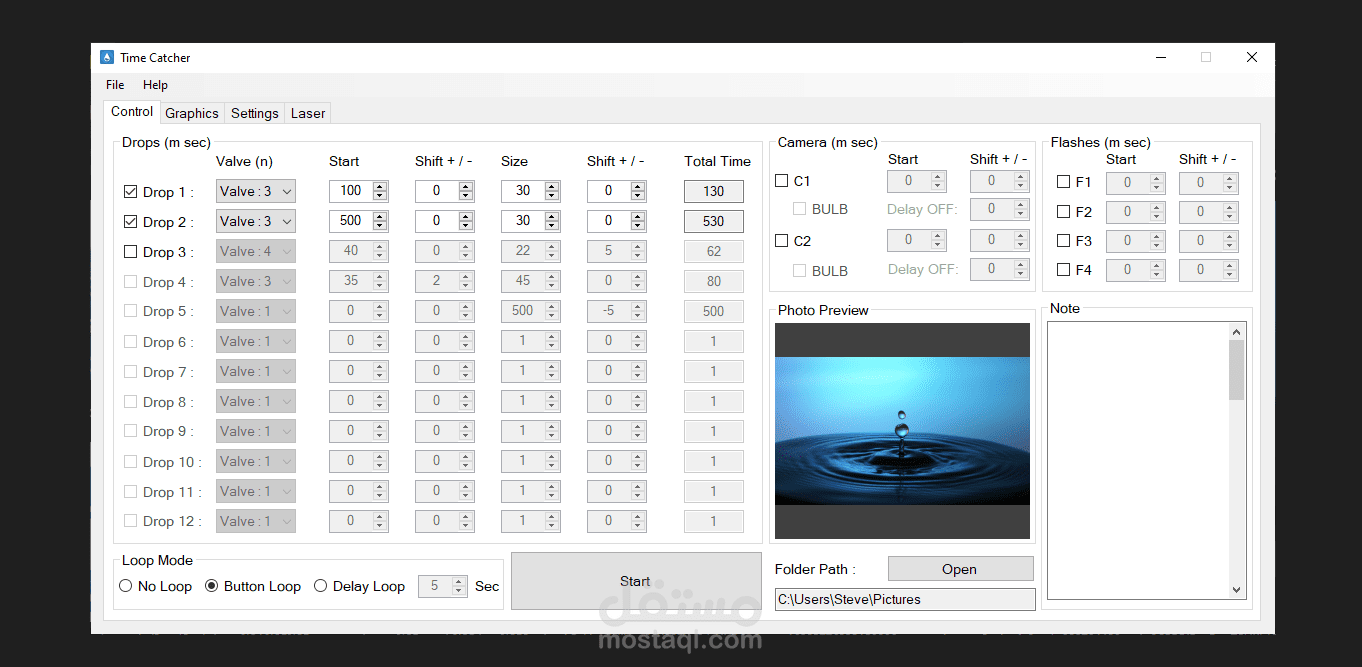Switch to the Graphics tab
This screenshot has height=667, width=1362.
[x=192, y=113]
